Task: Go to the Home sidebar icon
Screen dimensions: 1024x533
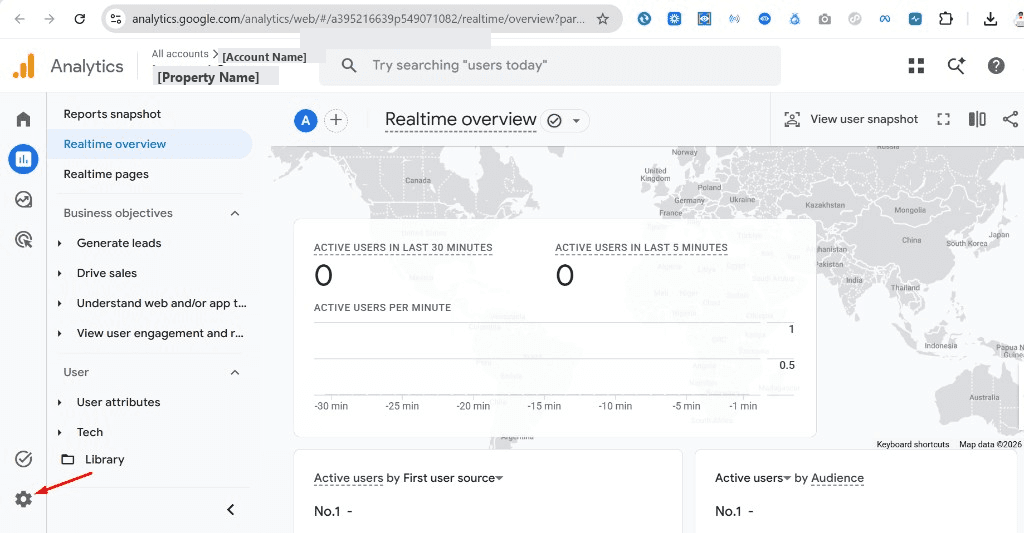Action: [24, 119]
